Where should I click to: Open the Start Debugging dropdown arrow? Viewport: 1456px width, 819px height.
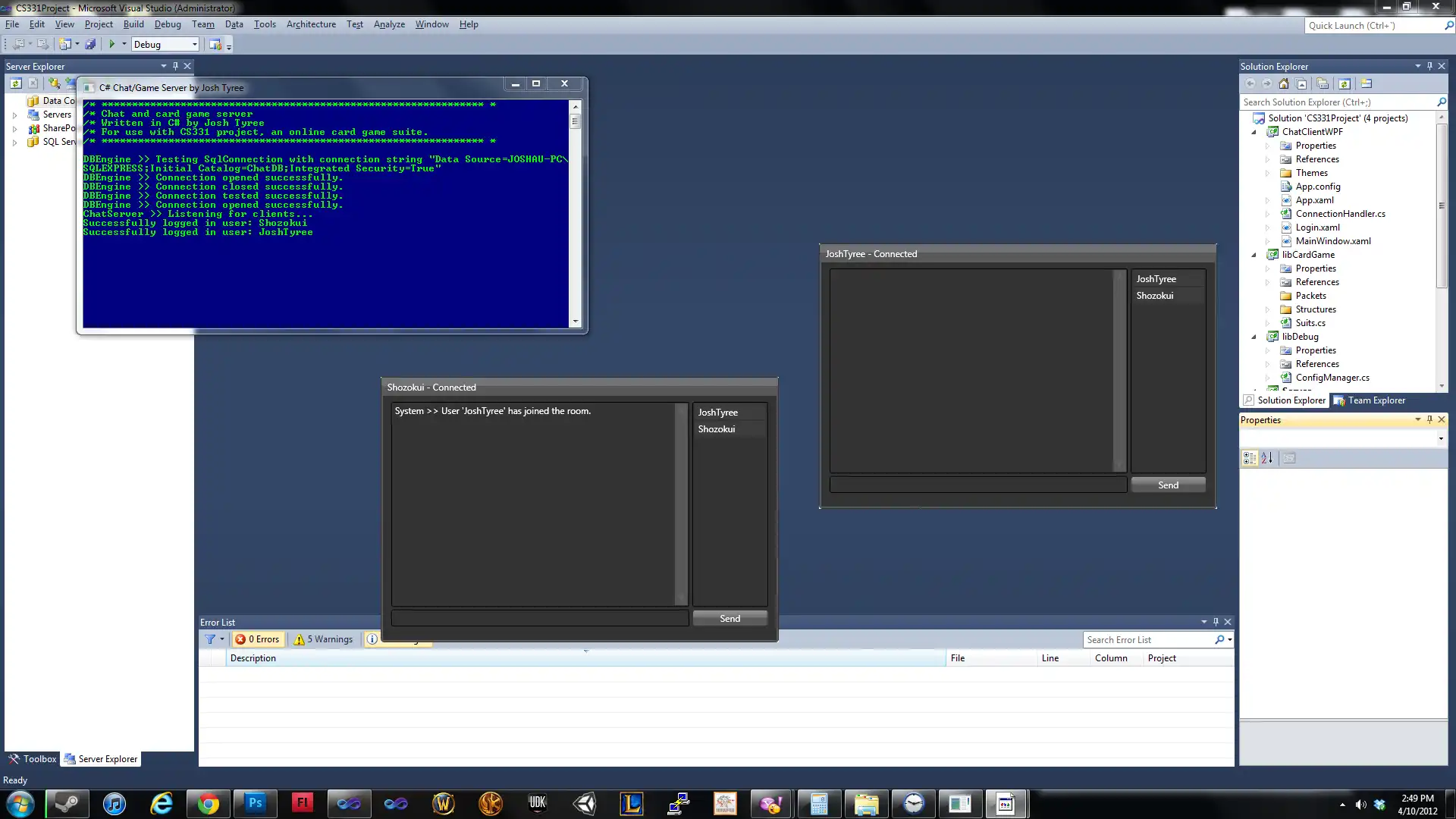[124, 44]
